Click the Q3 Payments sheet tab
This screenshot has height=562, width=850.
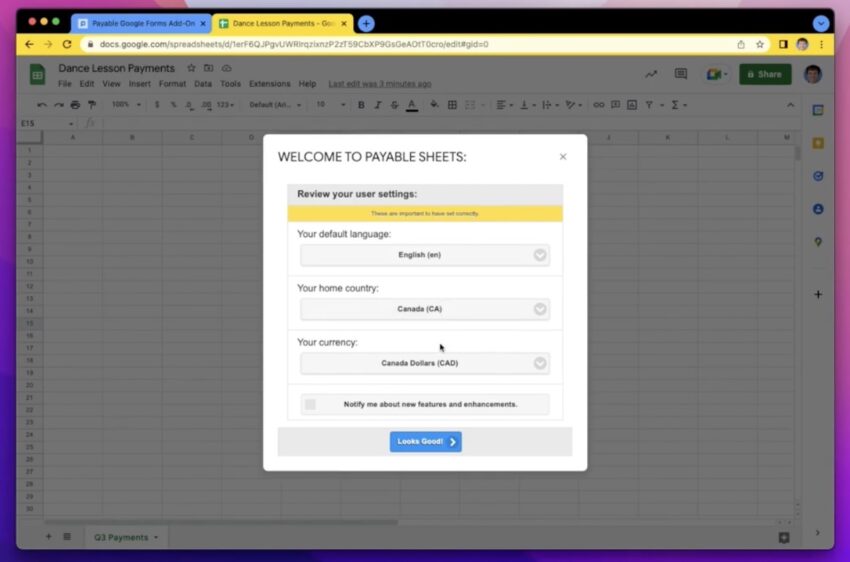125,538
